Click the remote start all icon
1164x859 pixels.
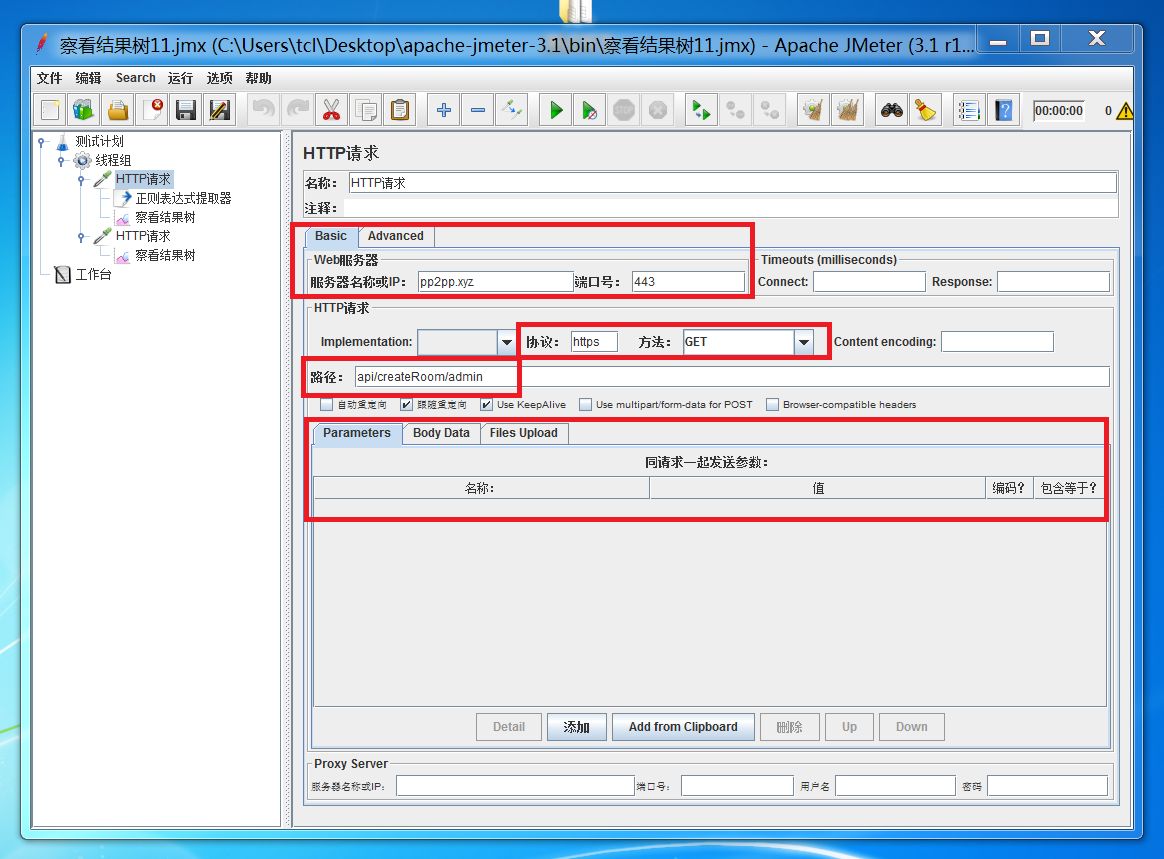point(701,111)
